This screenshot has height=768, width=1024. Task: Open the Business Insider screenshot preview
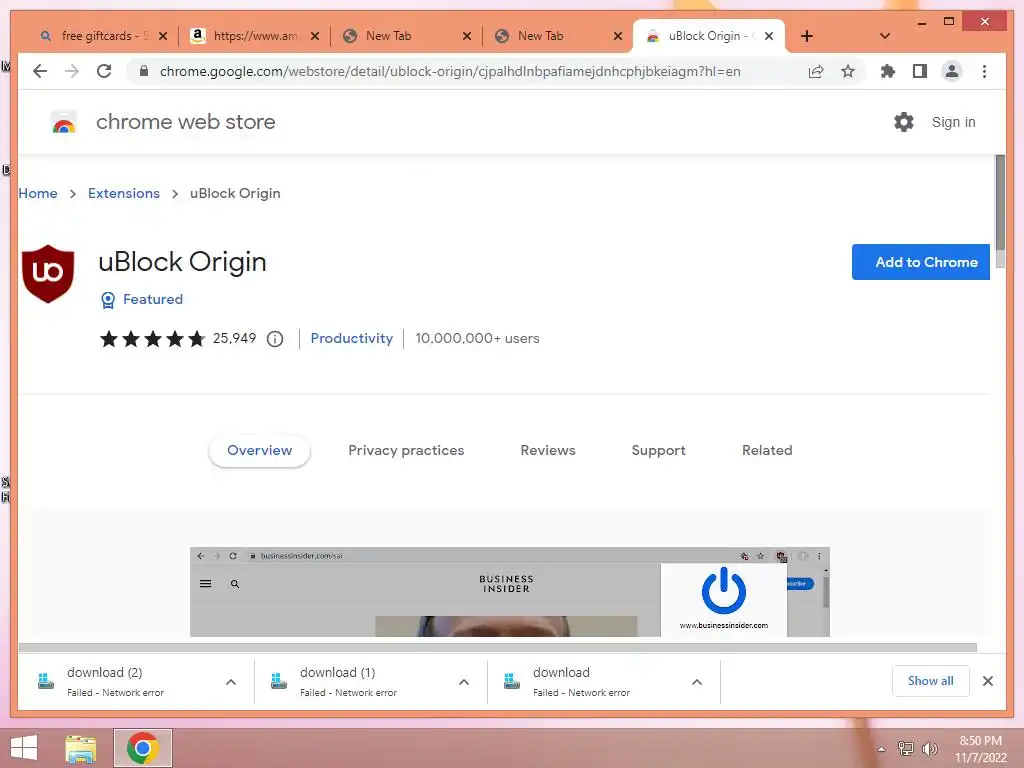509,592
